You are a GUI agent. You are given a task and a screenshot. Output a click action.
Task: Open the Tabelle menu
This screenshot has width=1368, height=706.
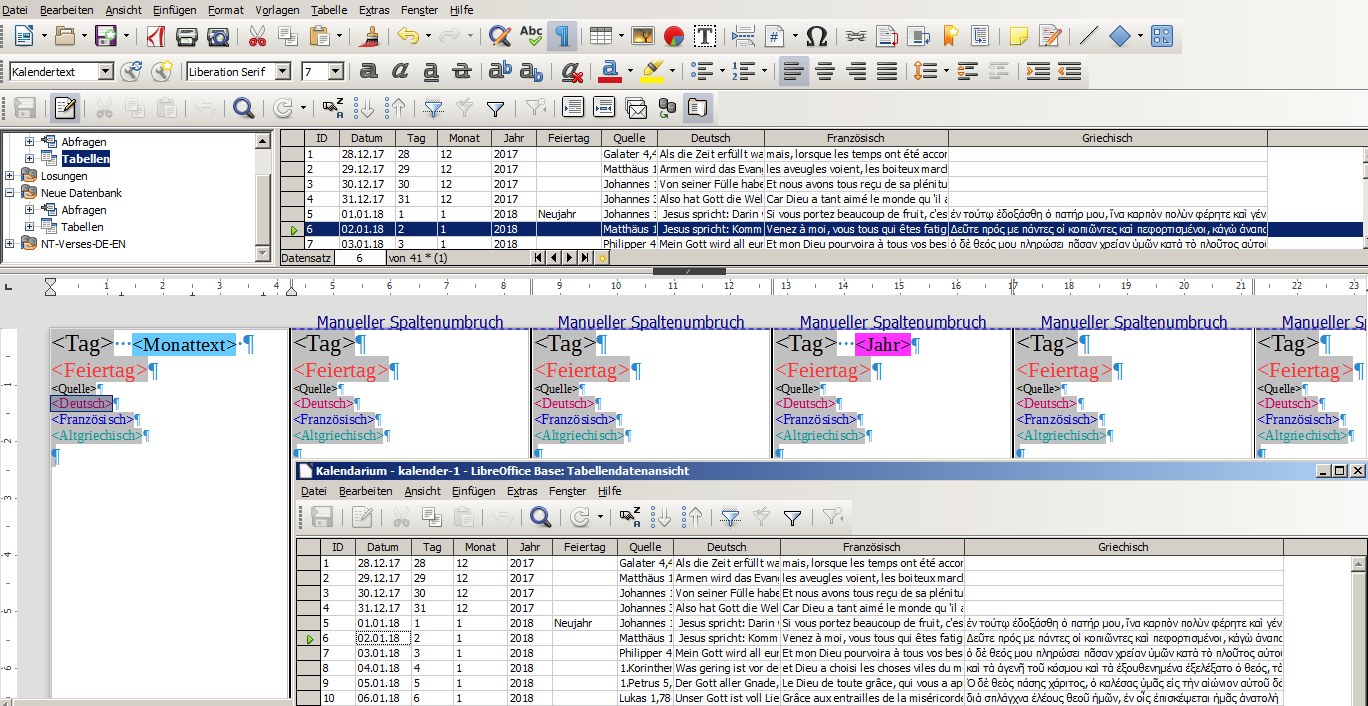pyautogui.click(x=329, y=10)
